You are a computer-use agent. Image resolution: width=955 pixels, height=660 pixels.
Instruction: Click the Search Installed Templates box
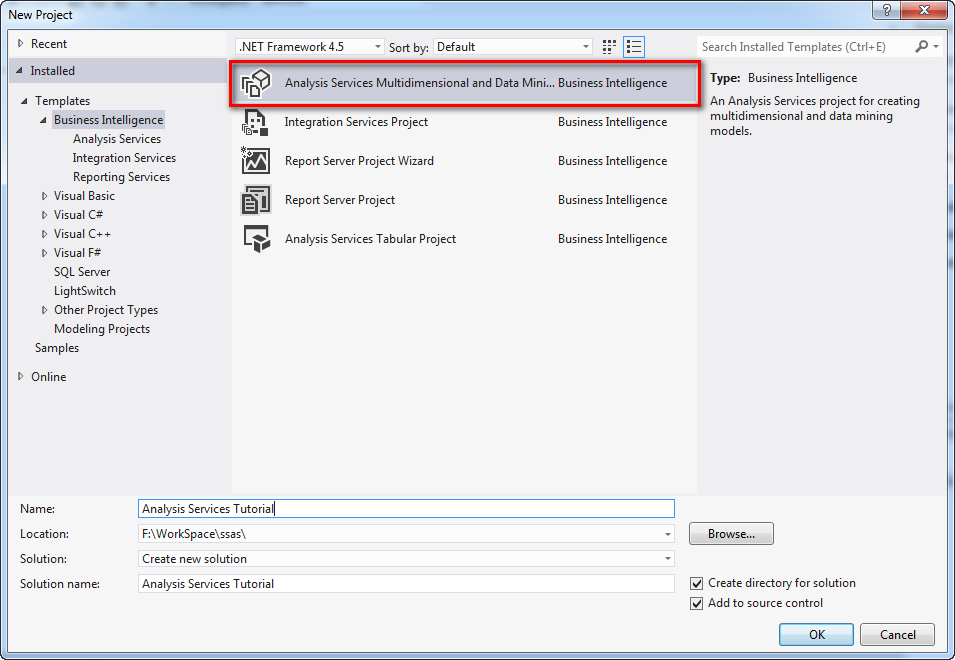[x=805, y=47]
